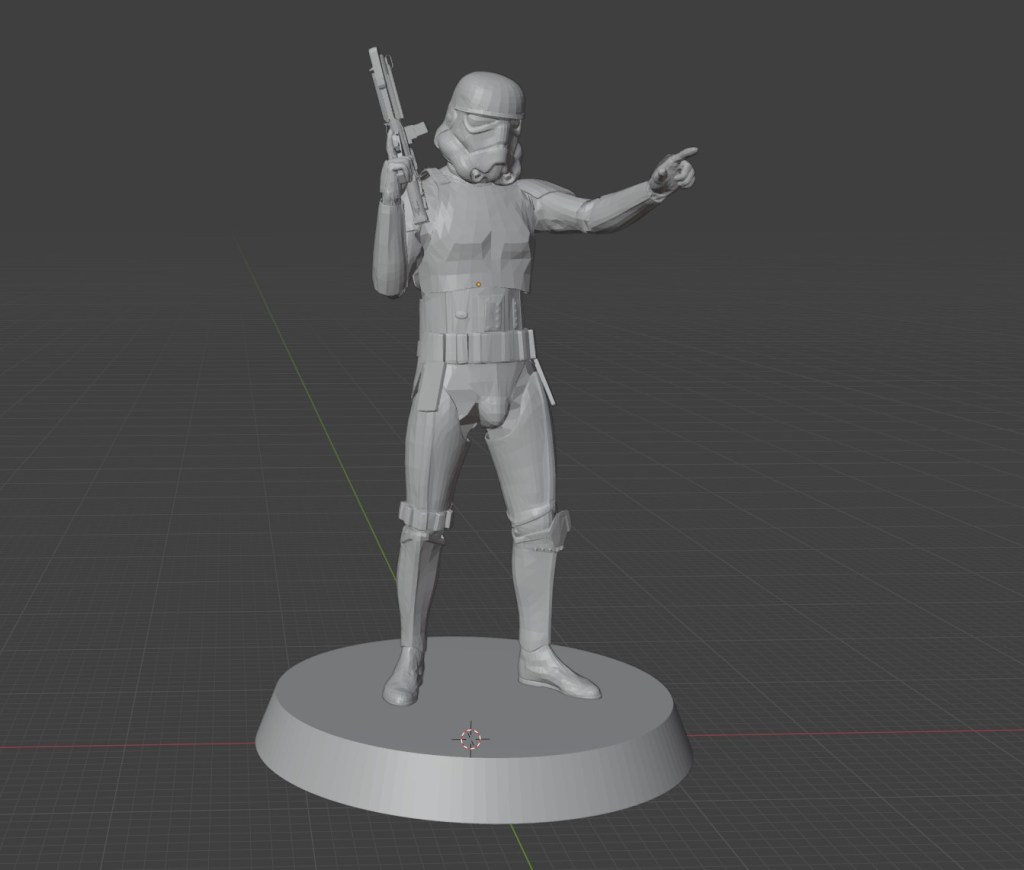
Task: Click the stormtrooper's helmet
Action: 484,125
